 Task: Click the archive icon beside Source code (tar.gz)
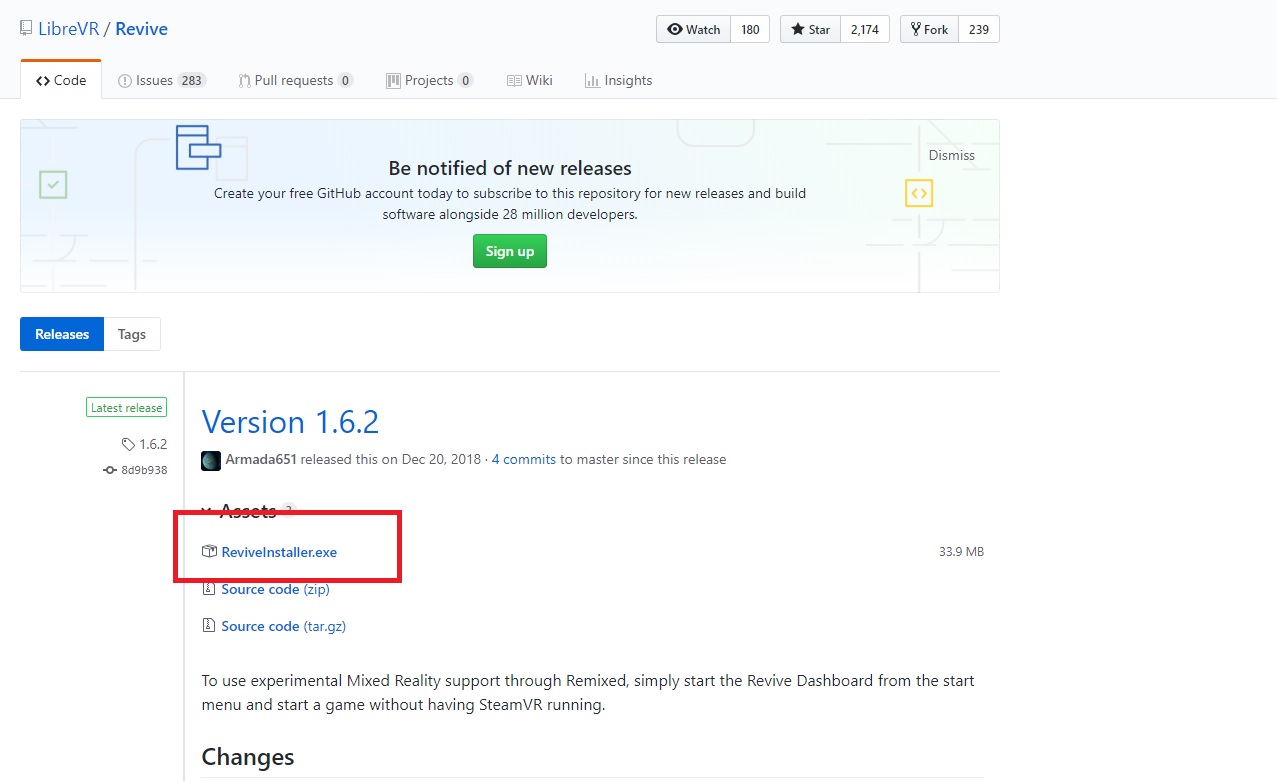point(209,626)
